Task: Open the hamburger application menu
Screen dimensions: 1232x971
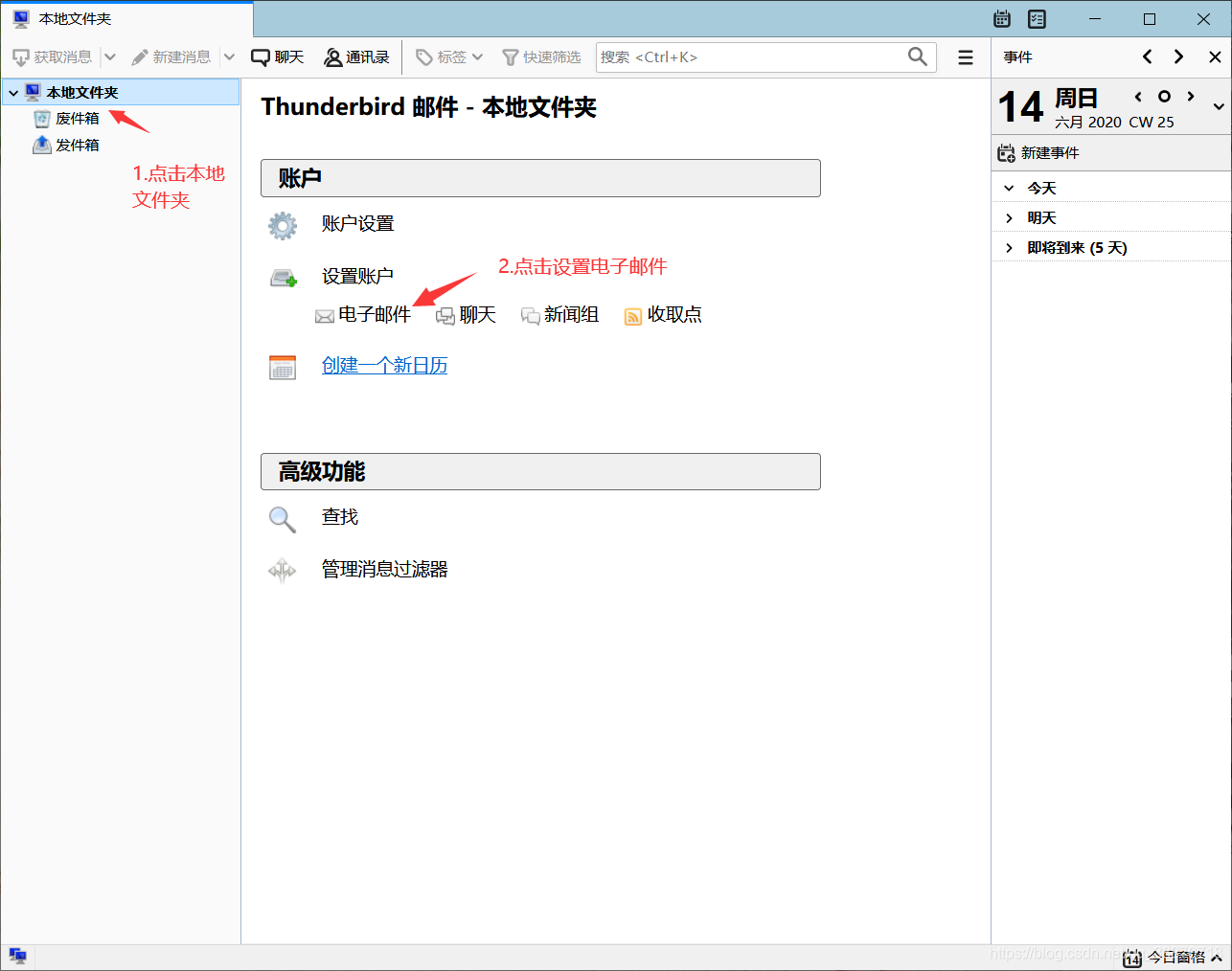Action: click(966, 57)
